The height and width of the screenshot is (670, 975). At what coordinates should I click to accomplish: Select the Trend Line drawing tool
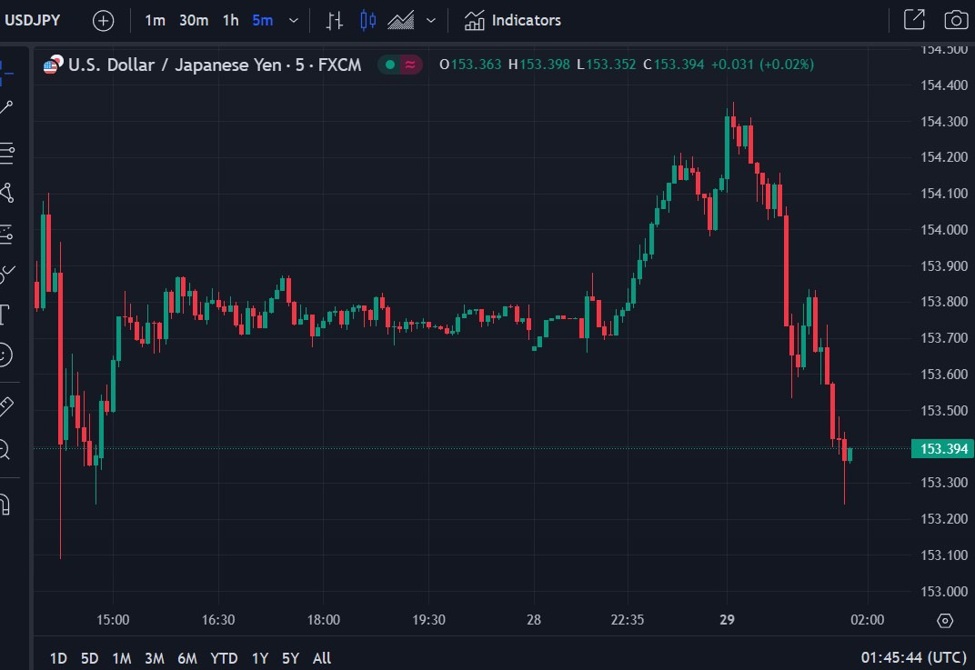click(x=10, y=105)
